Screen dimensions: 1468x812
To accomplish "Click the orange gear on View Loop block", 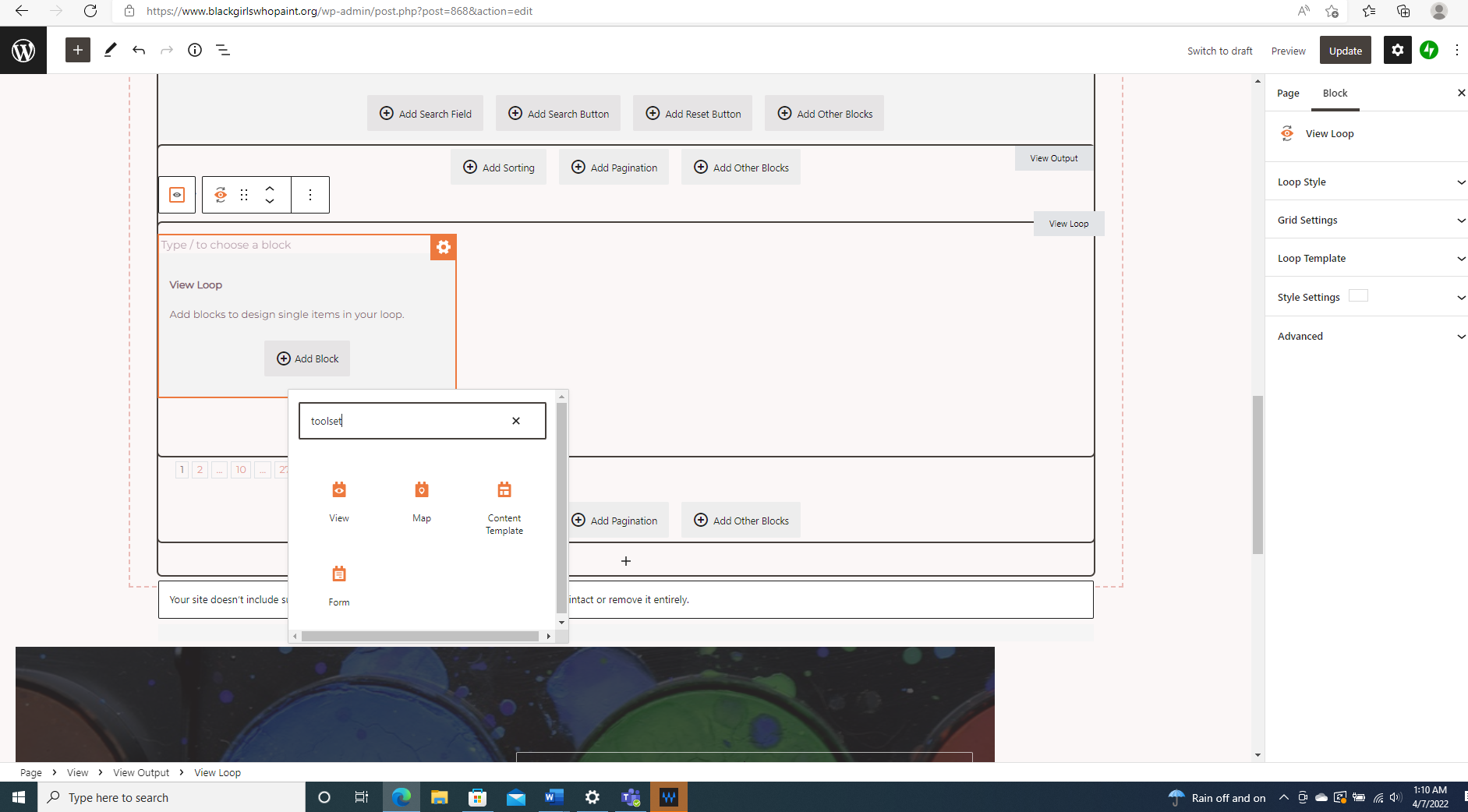I will 443,247.
